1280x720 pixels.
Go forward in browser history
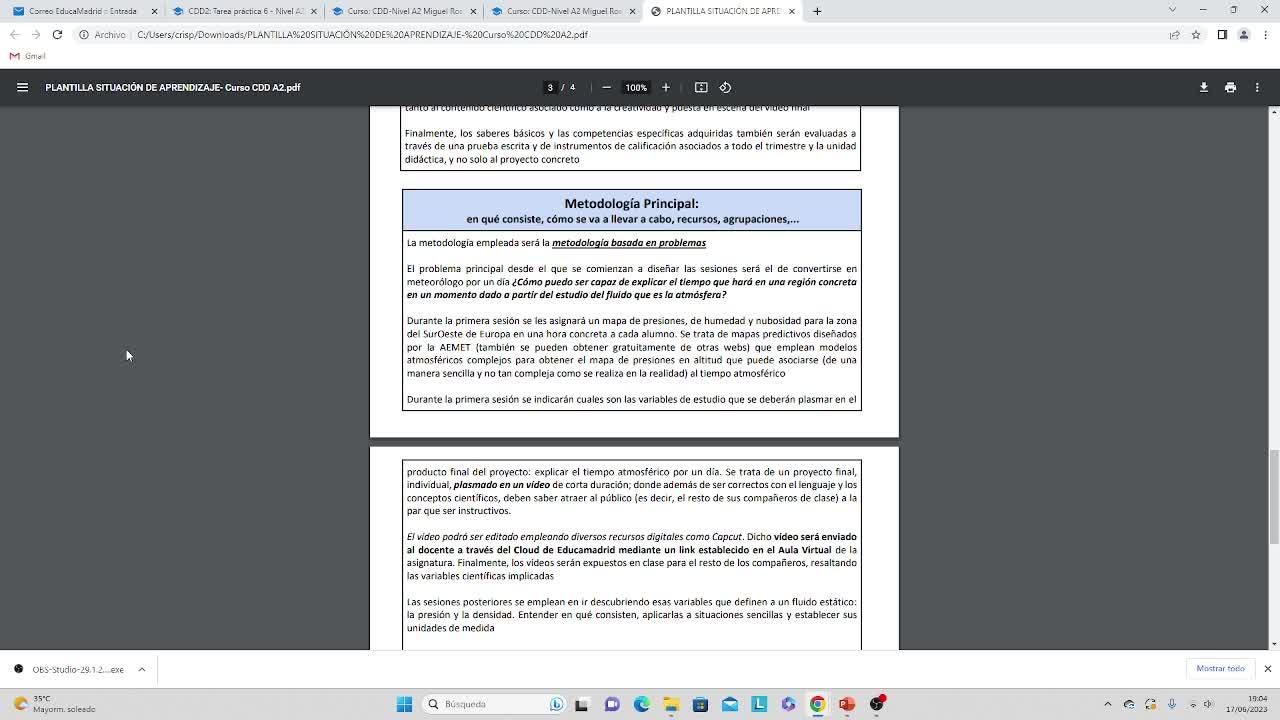(35, 34)
